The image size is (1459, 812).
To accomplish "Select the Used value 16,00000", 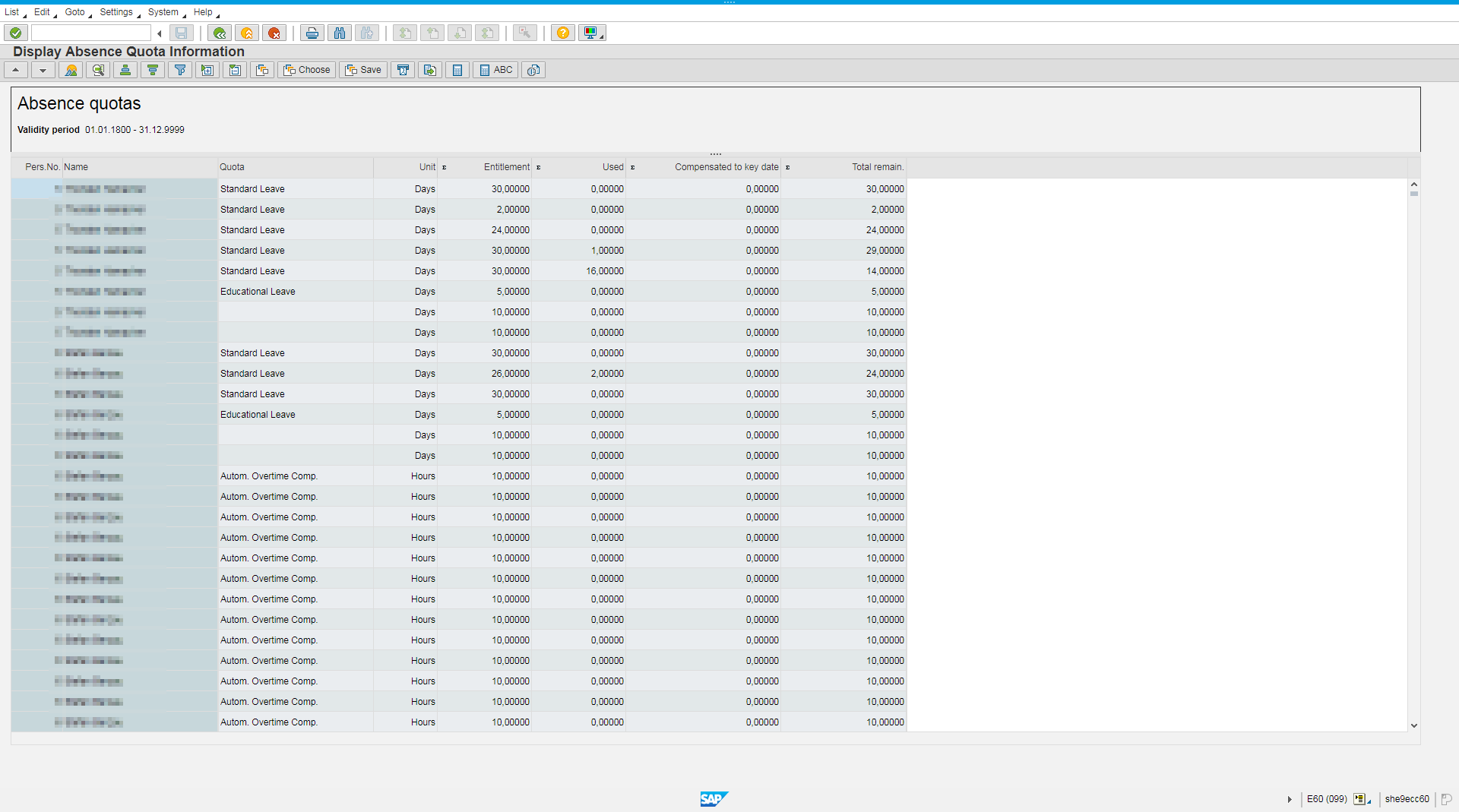I will coord(579,271).
